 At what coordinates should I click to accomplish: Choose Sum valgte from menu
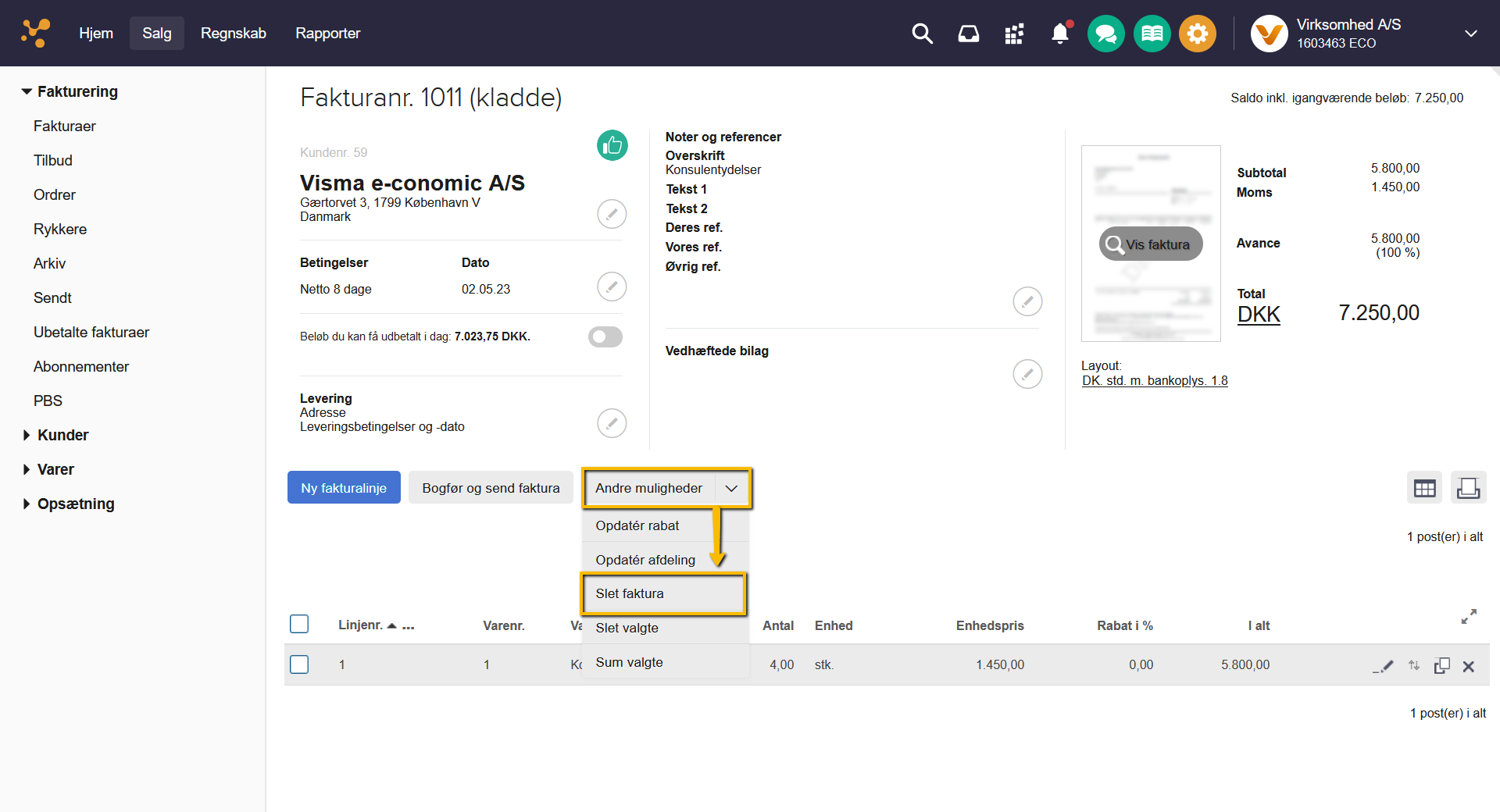666,662
